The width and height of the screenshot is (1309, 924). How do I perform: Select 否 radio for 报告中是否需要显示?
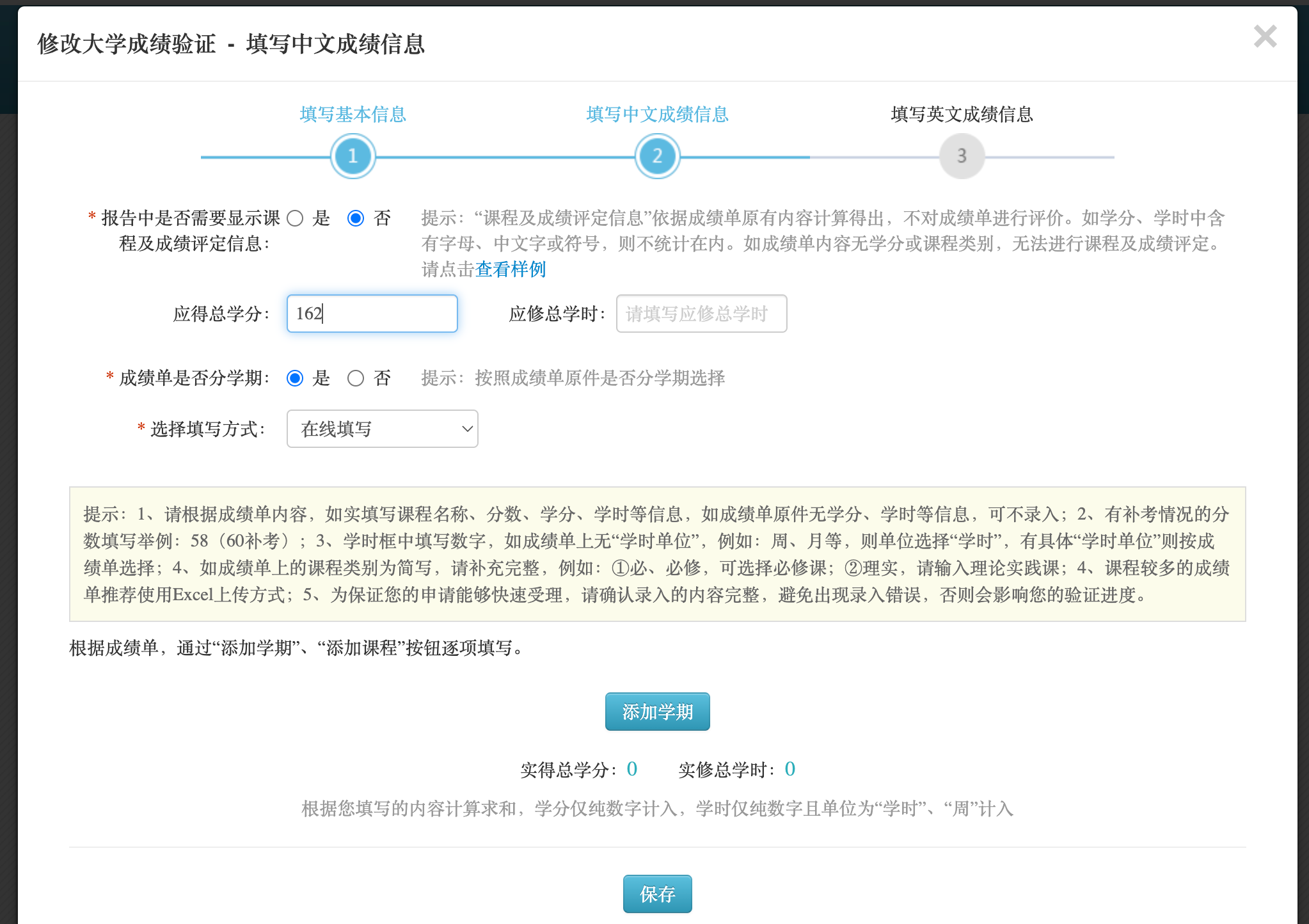pyautogui.click(x=356, y=219)
